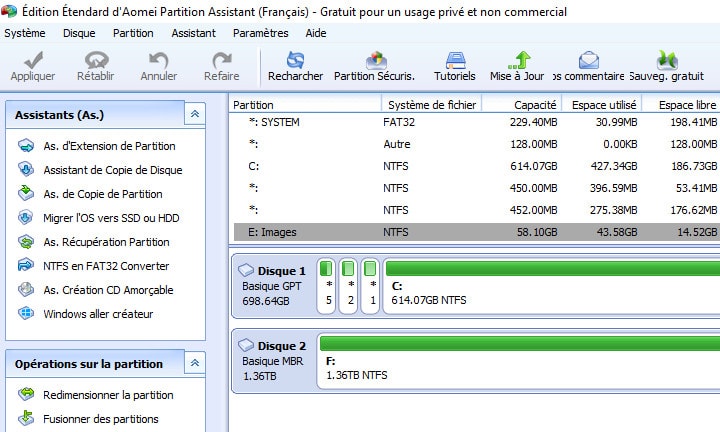Sort by Partition column header
Screen dimensions: 720x432
305,105
